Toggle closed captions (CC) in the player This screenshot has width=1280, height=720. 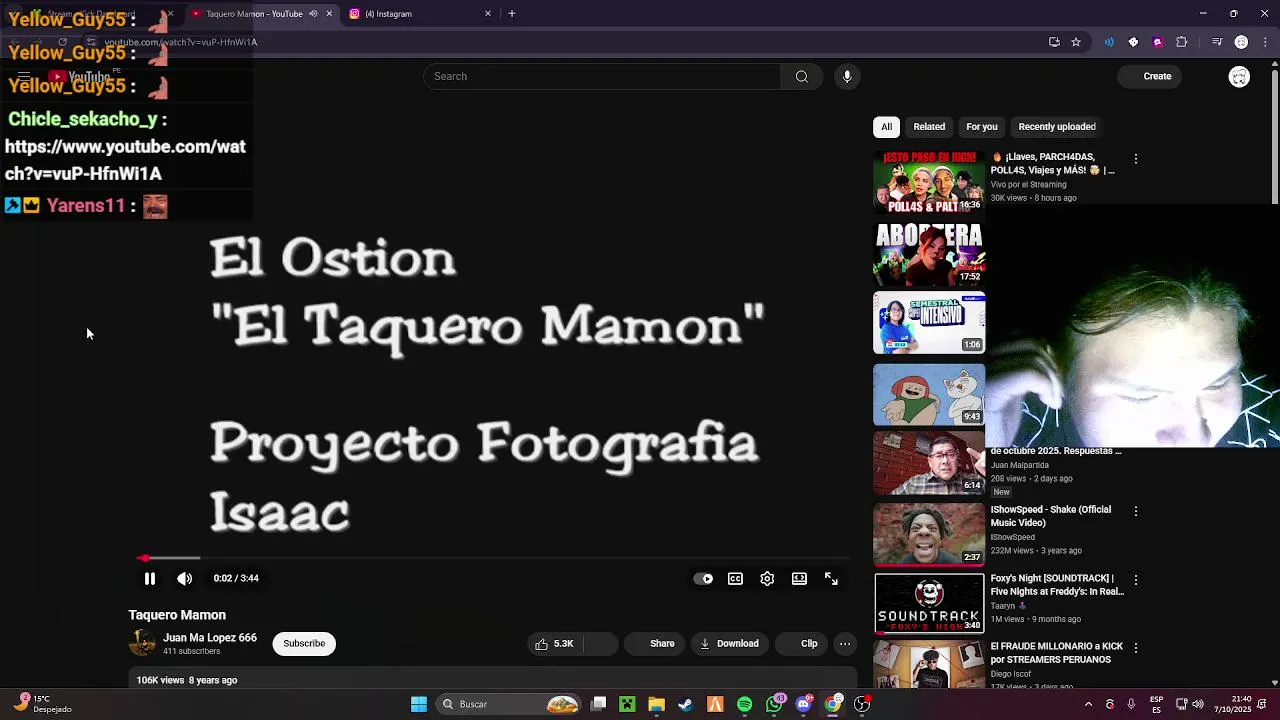pyautogui.click(x=735, y=578)
